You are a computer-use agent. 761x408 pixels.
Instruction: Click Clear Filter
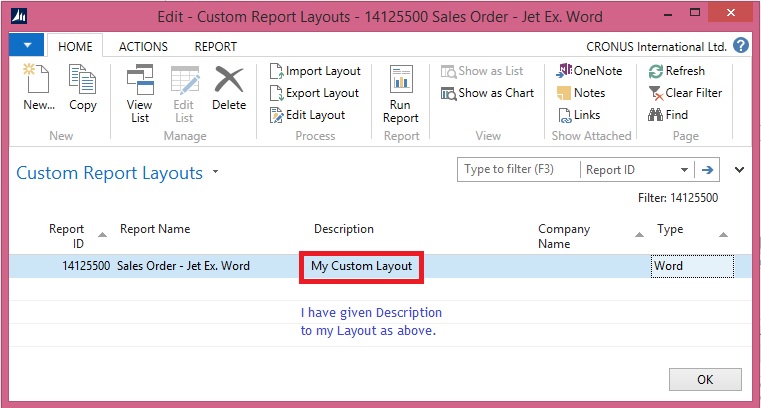click(x=685, y=93)
